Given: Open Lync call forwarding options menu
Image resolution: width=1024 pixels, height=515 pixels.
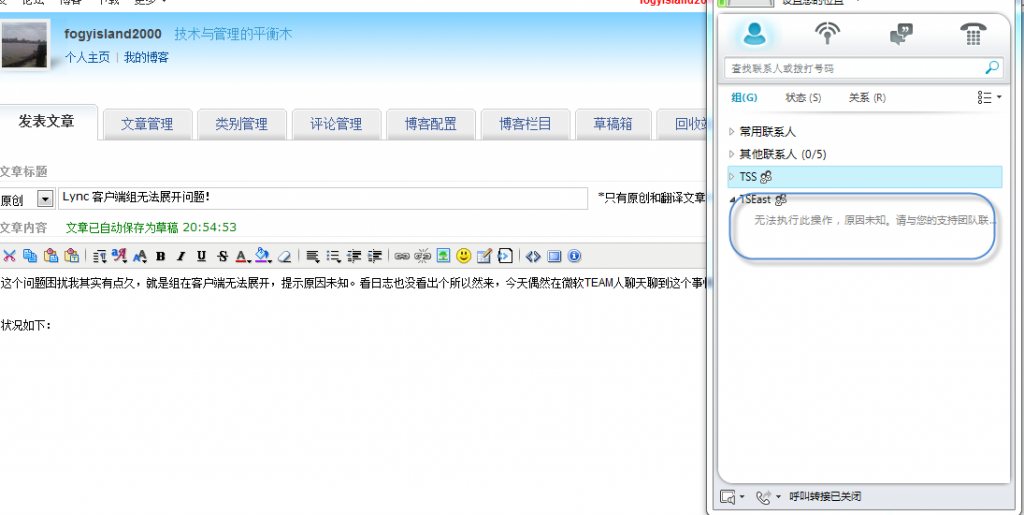Looking at the screenshot, I should tap(767, 497).
